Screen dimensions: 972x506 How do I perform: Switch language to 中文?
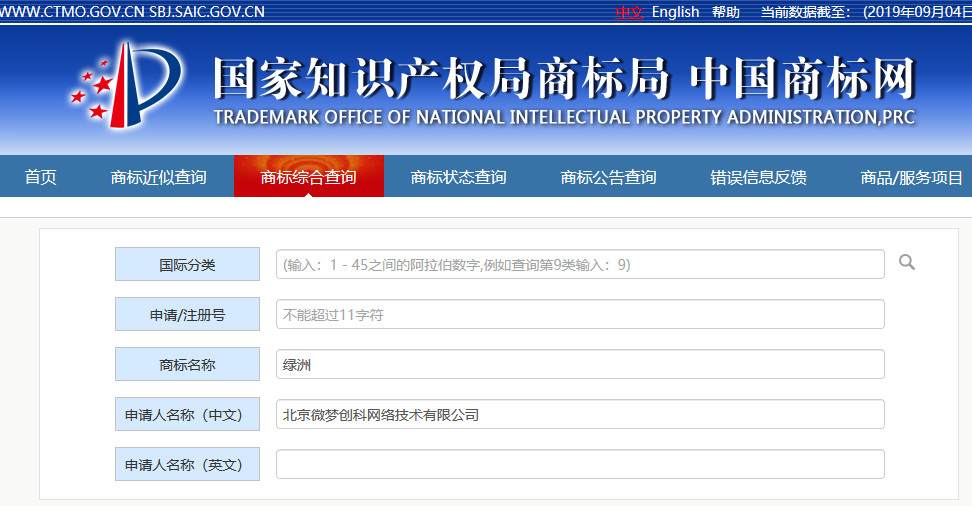coord(629,12)
